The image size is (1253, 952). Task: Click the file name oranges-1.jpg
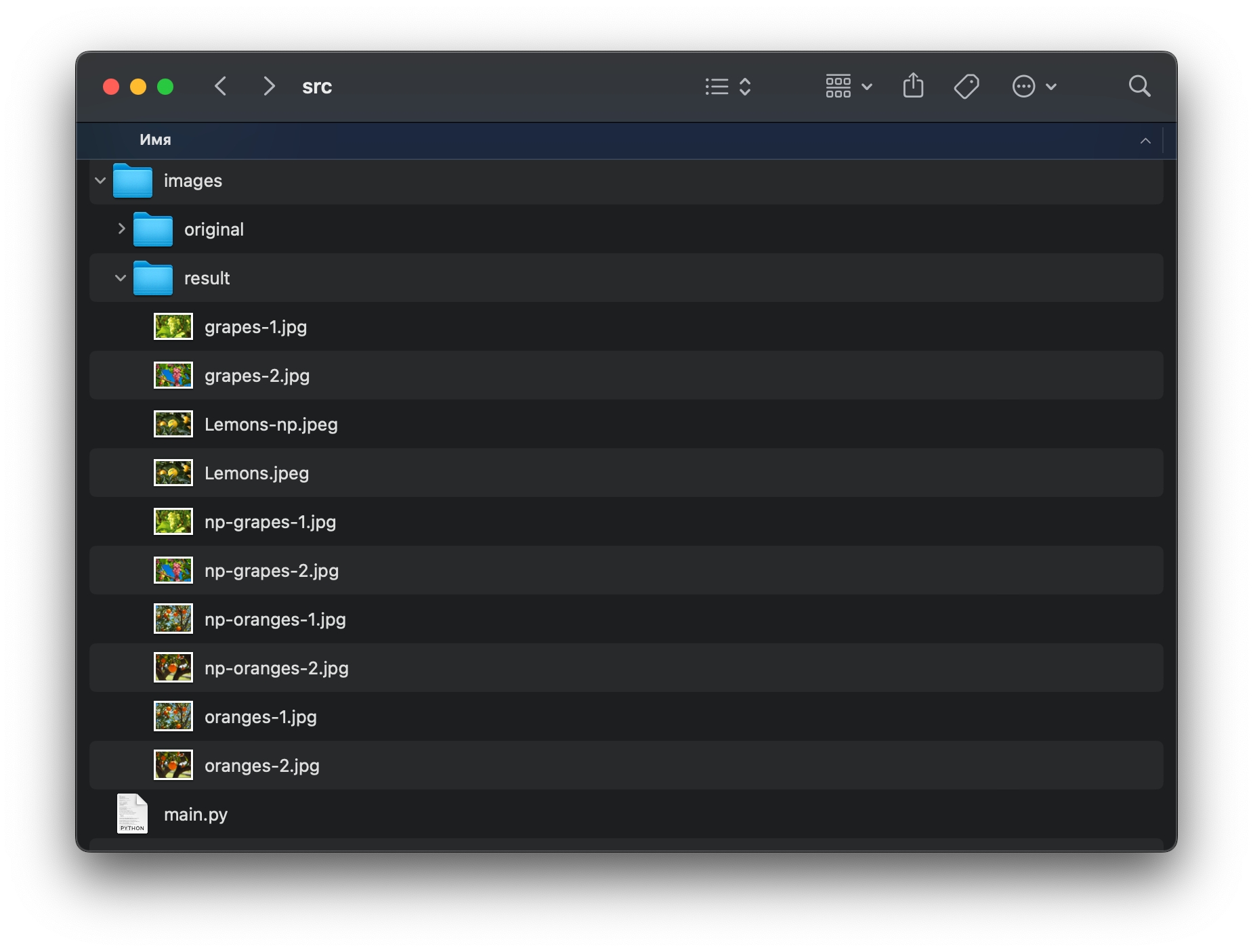[261, 717]
